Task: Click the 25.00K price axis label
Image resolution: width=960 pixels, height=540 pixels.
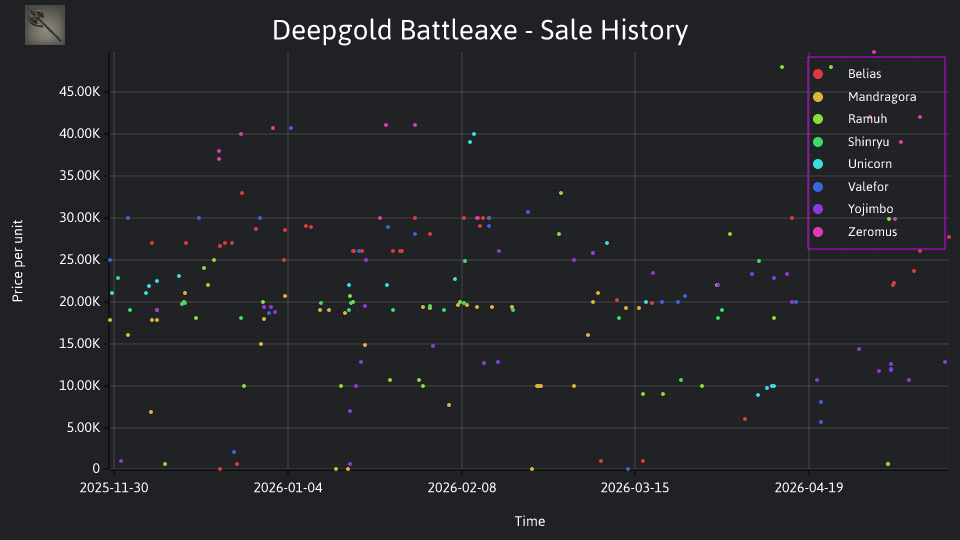Action: pos(80,260)
